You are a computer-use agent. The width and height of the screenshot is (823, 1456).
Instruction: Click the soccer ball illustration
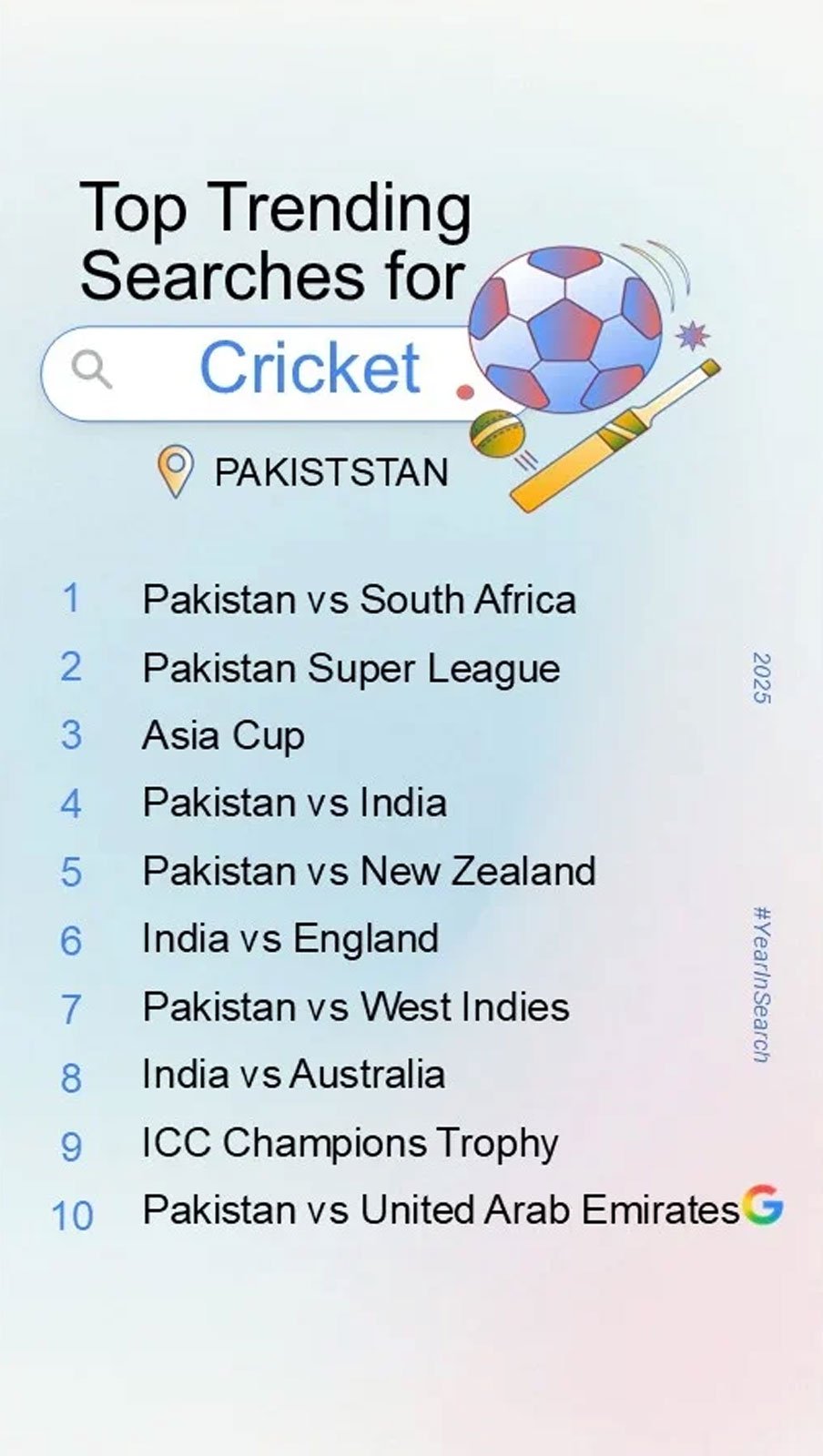[x=566, y=328]
